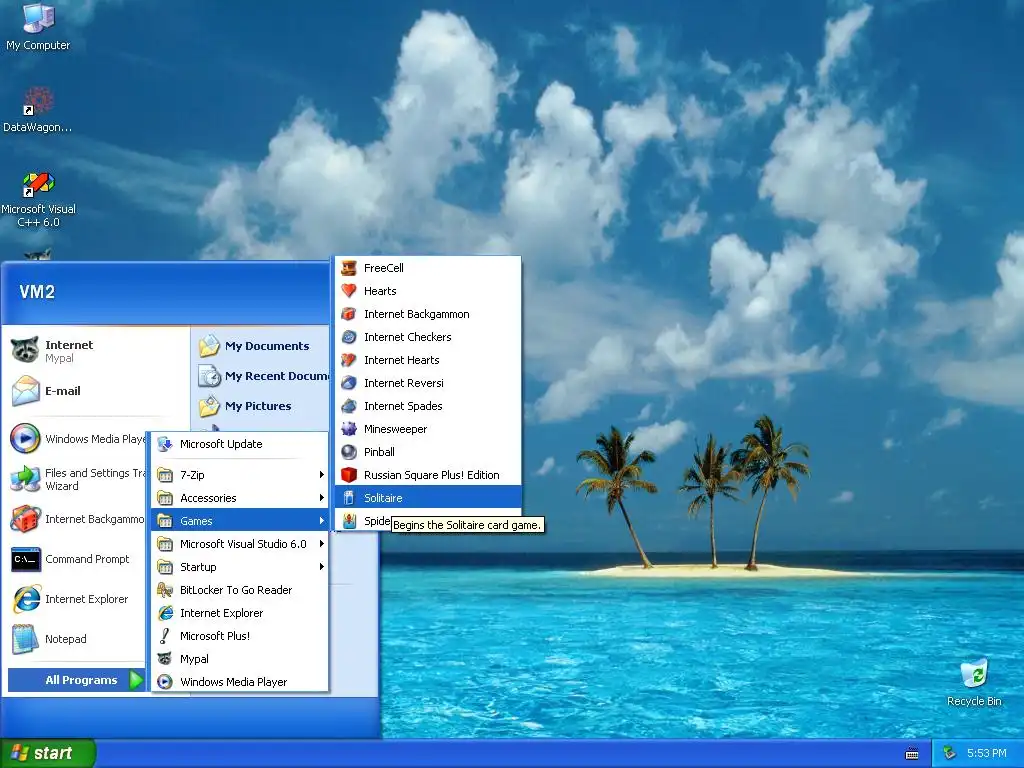
Task: Click the BitLocker To Go Reader icon
Action: pyautogui.click(x=165, y=590)
